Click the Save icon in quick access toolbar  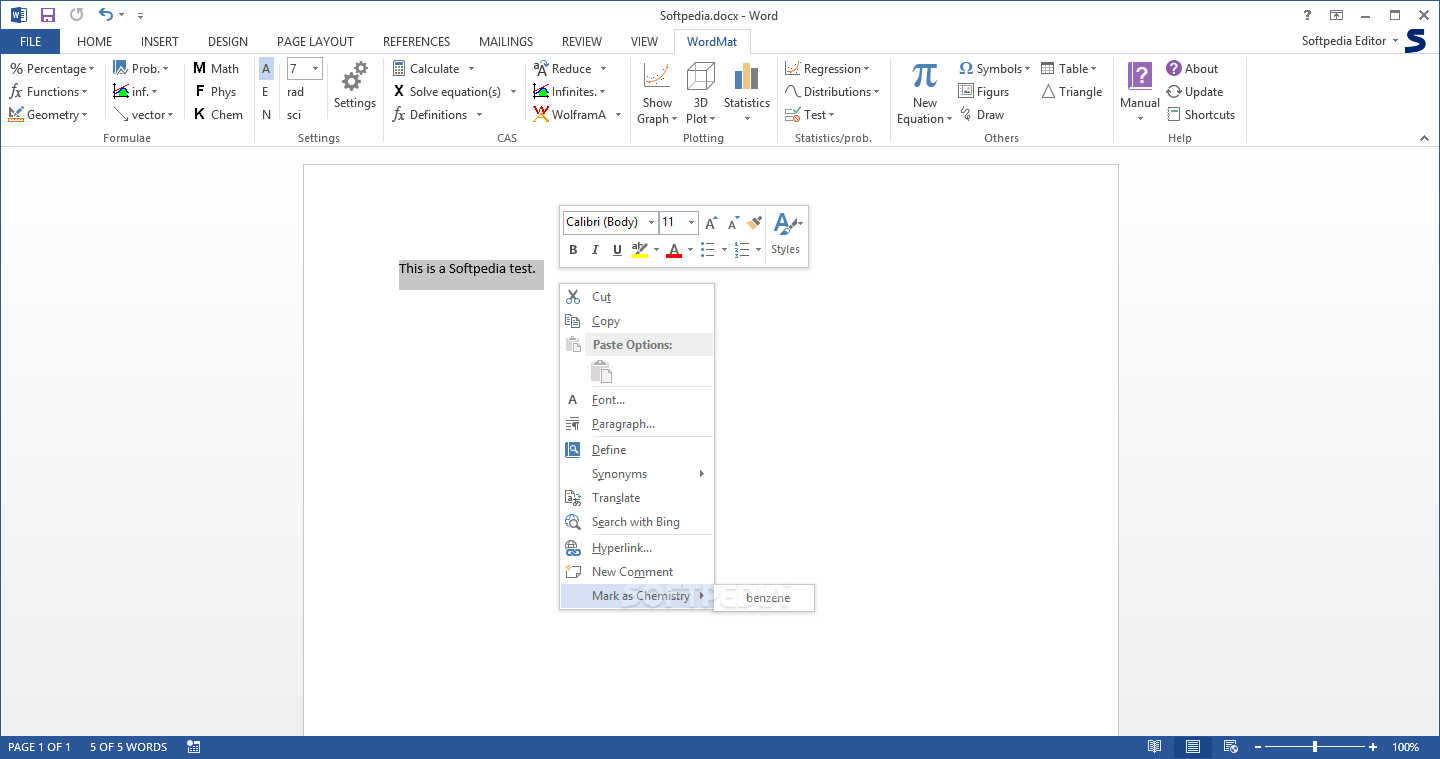(x=47, y=15)
